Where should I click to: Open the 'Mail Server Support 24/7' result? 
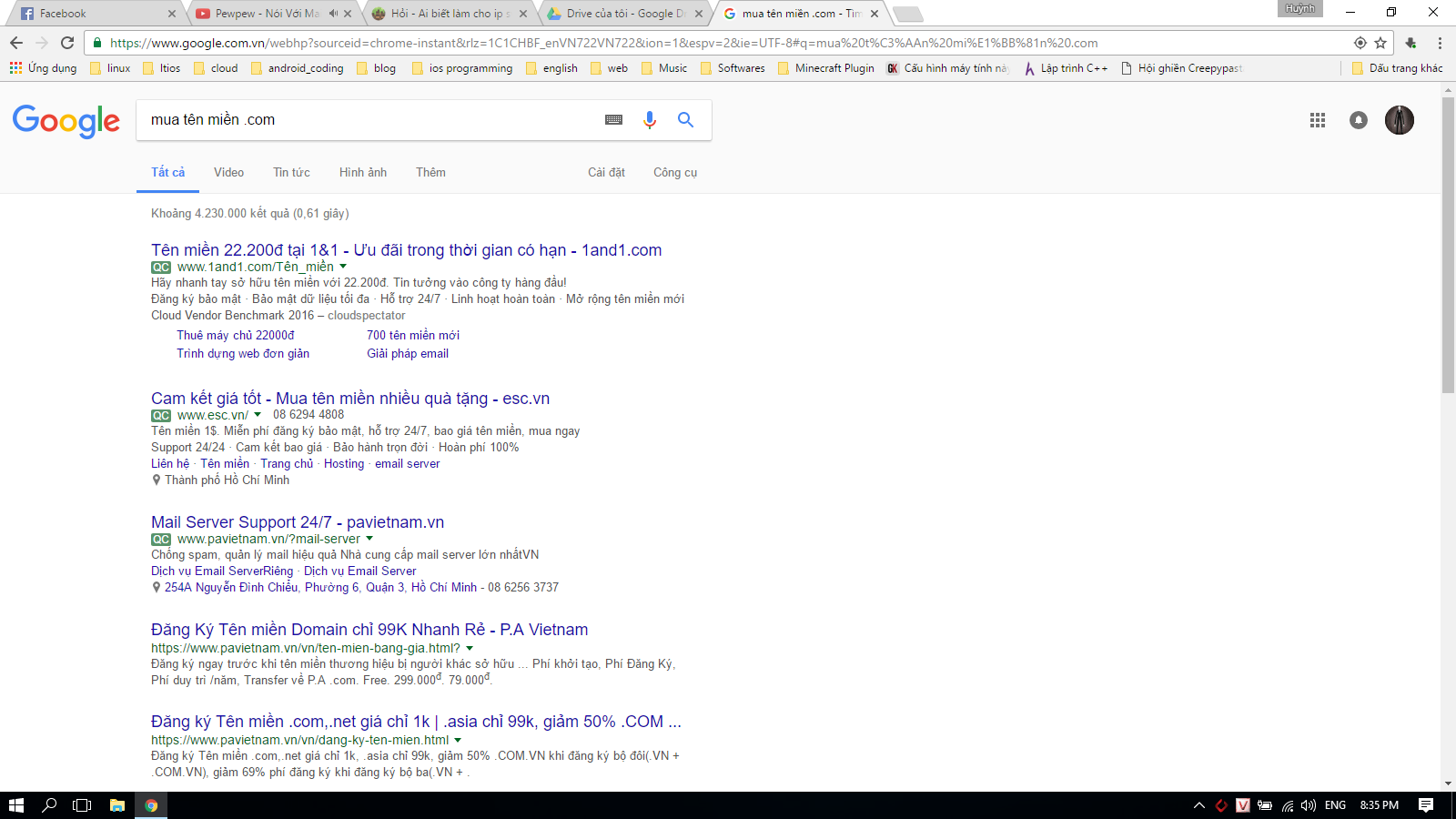[298, 522]
